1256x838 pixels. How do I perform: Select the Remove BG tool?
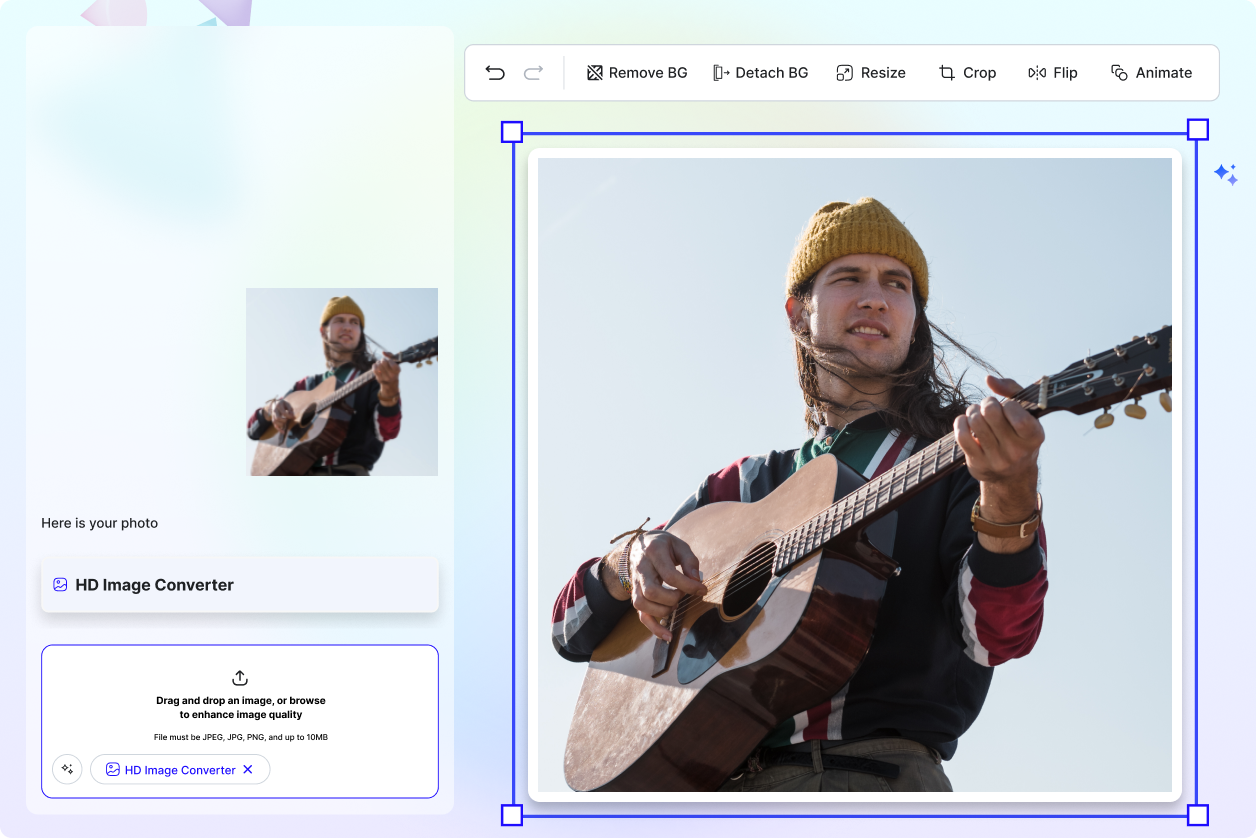636,72
